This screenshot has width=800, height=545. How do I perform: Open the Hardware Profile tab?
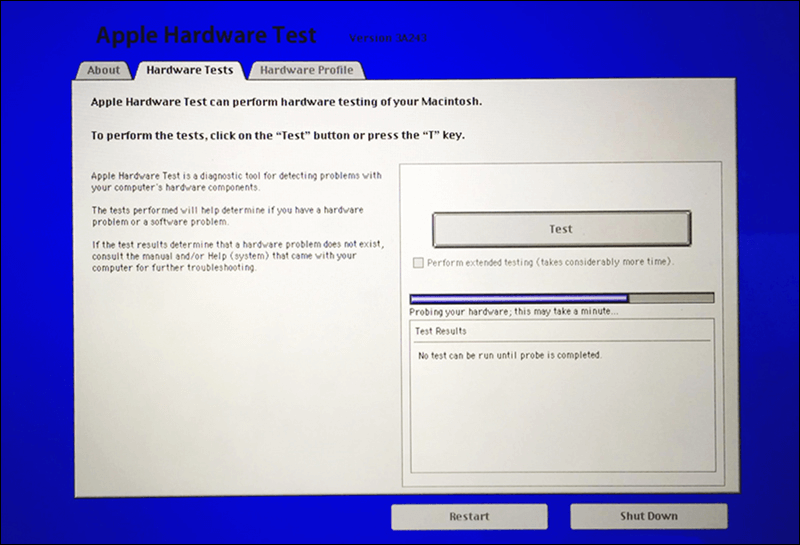click(307, 70)
